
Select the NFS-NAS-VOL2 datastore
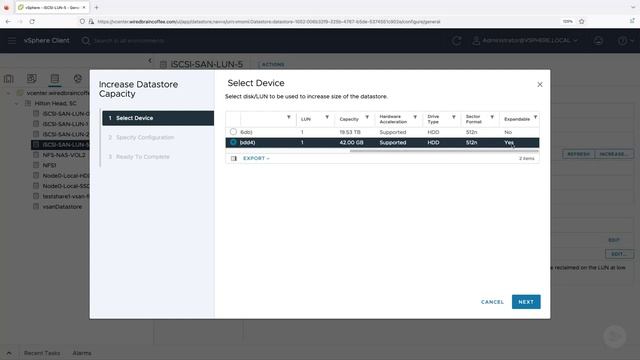[64, 155]
